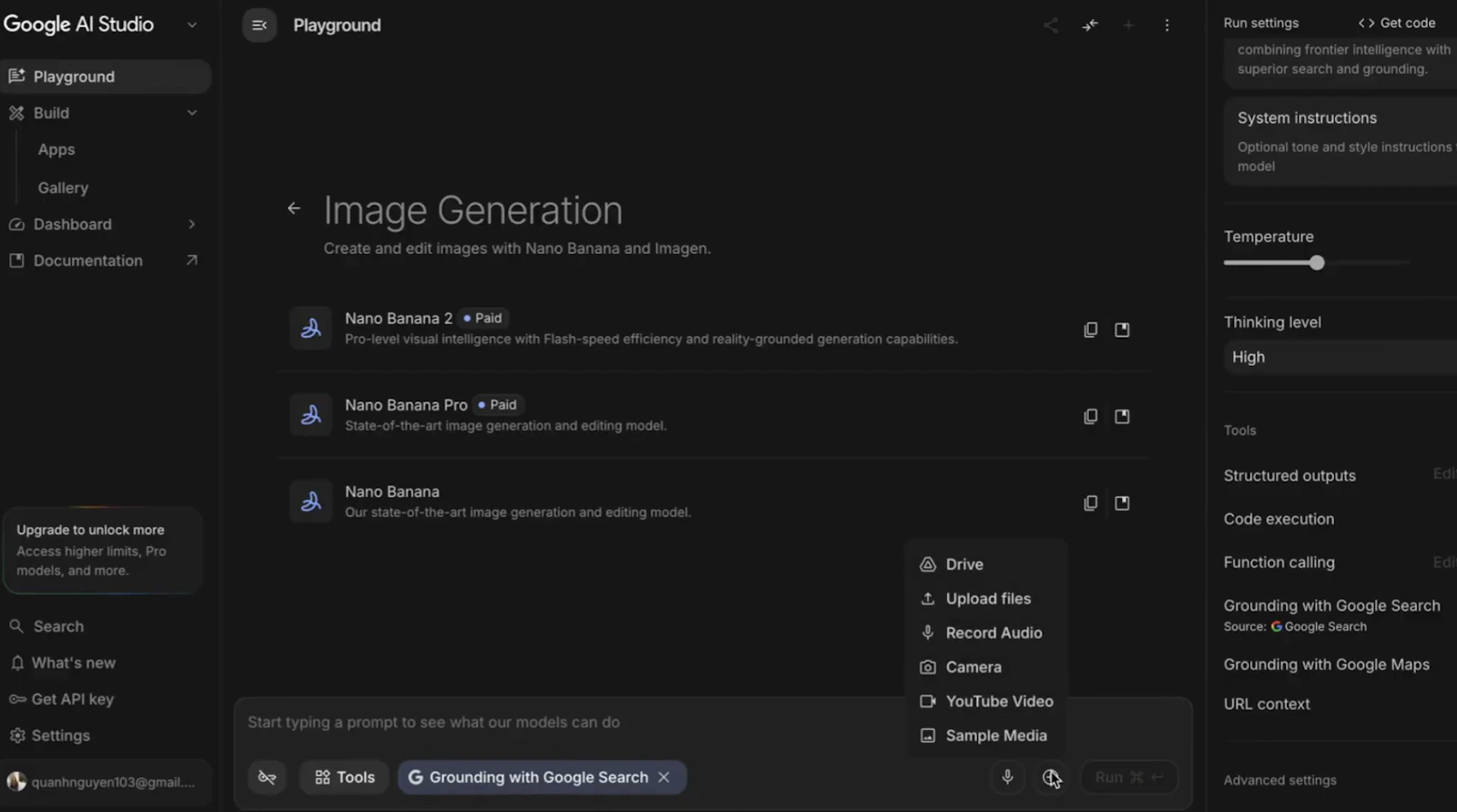Open Gallery under Build
Screen dimensions: 1457x812
[x=63, y=188]
